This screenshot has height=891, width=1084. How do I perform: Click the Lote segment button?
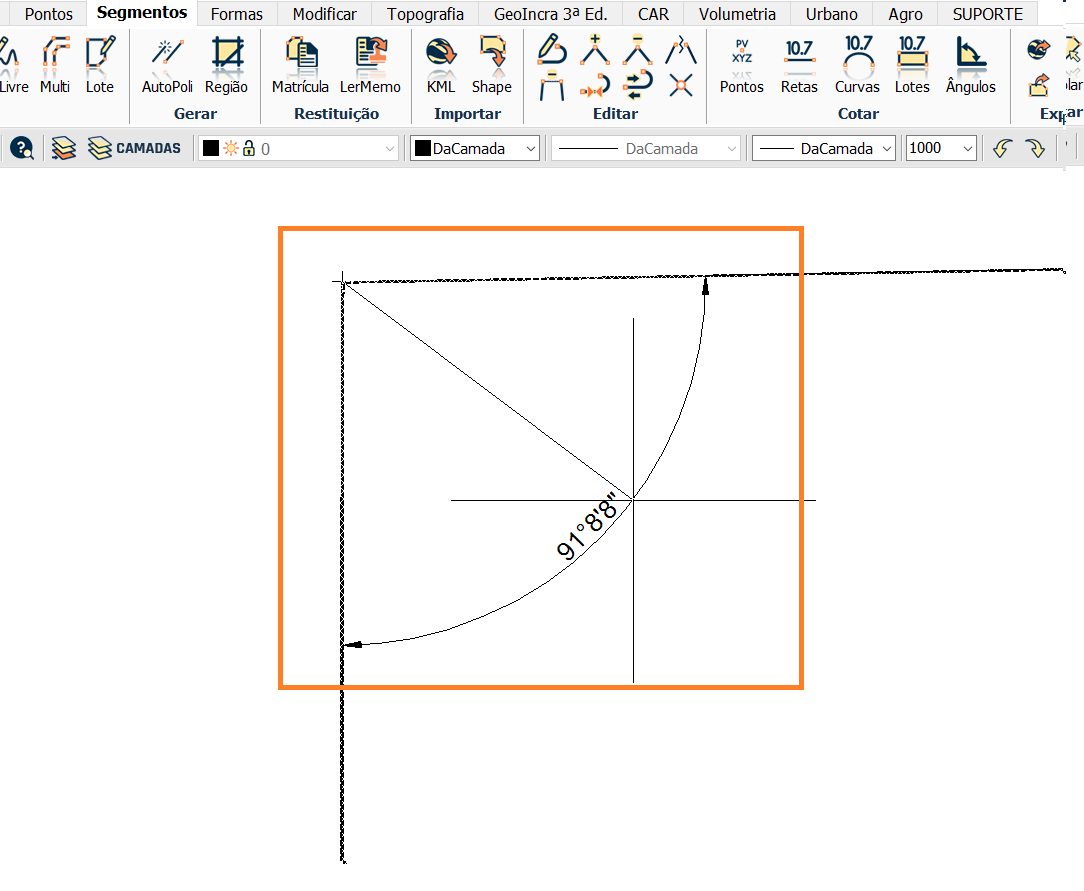[100, 66]
